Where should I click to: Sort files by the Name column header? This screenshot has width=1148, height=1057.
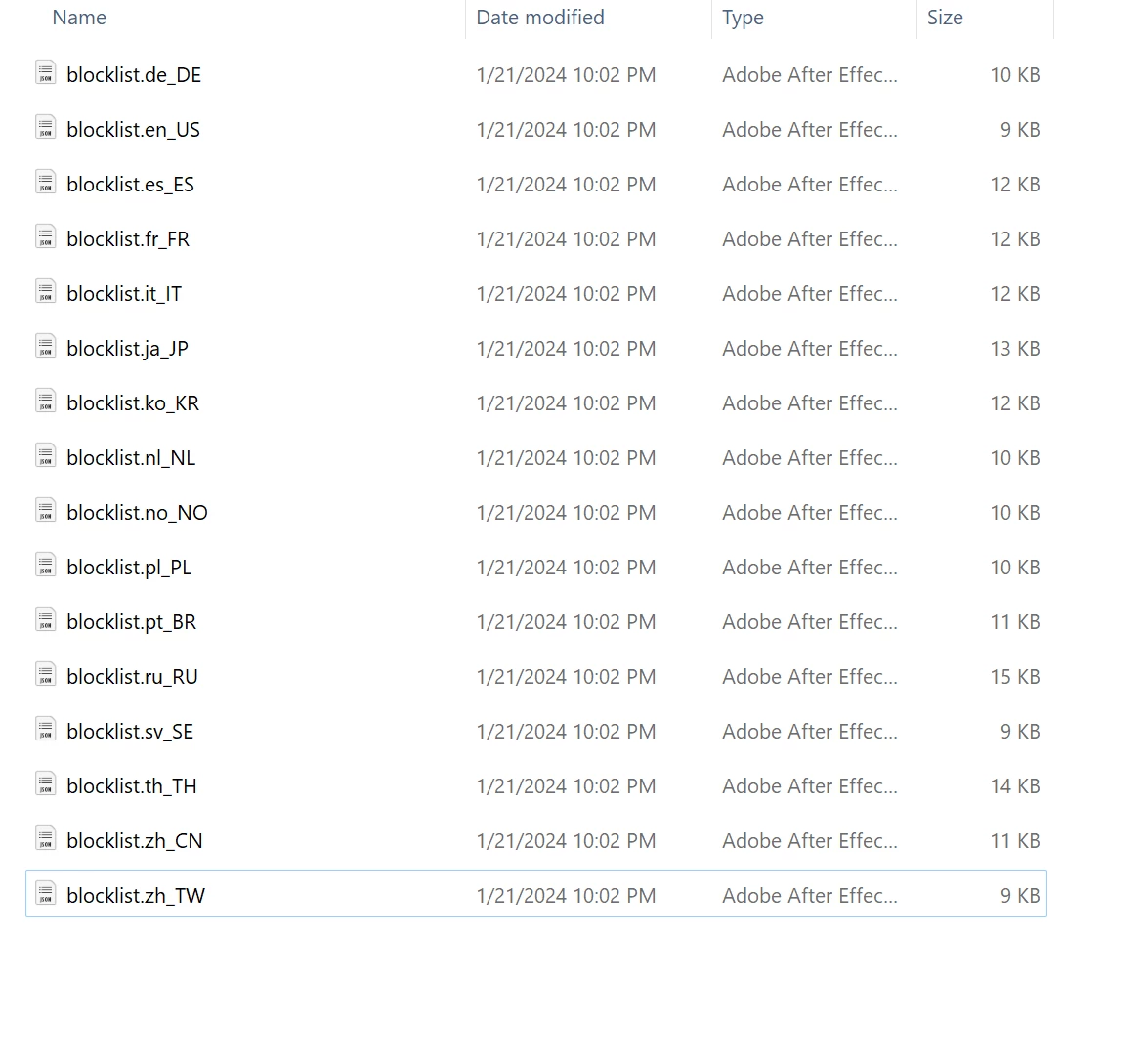(x=79, y=18)
